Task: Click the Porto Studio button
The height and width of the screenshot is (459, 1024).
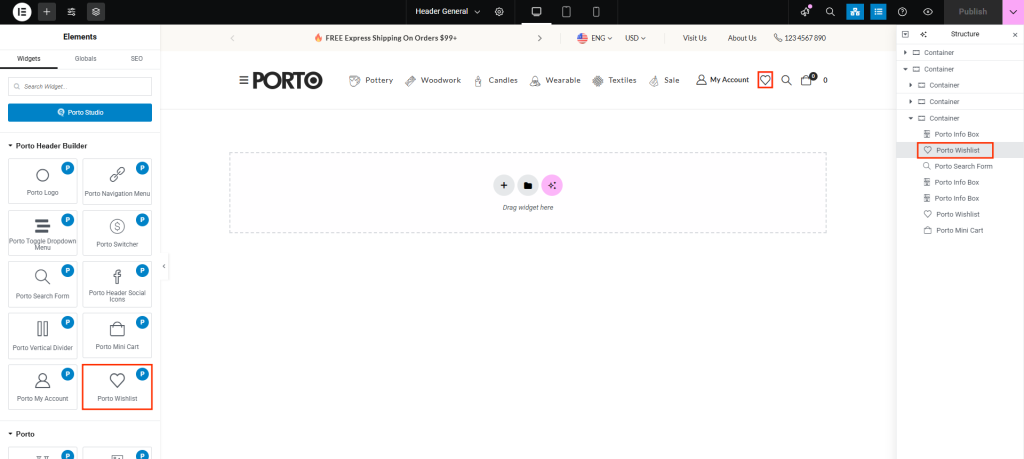Action: pyautogui.click(x=80, y=112)
